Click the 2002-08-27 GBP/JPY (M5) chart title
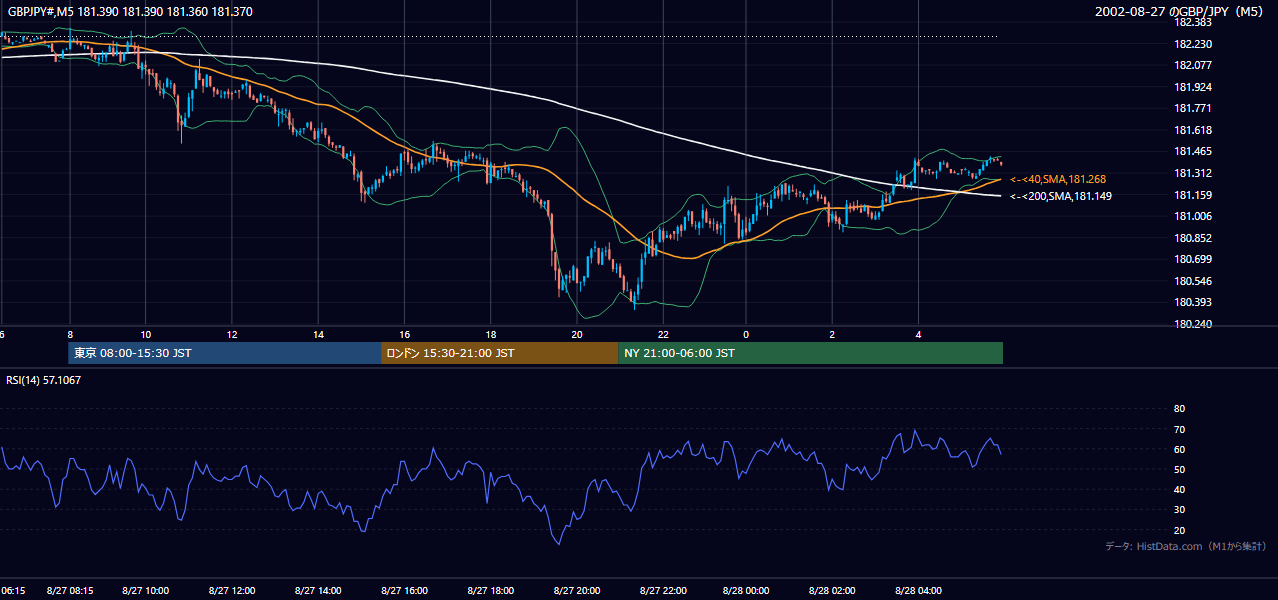Viewport: 1278px width, 600px height. (x=1180, y=11)
